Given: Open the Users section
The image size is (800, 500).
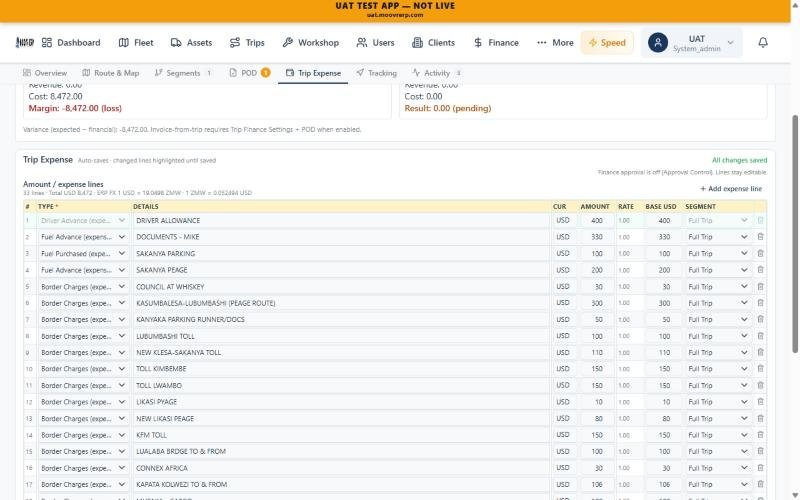Looking at the screenshot, I should click(x=376, y=43).
